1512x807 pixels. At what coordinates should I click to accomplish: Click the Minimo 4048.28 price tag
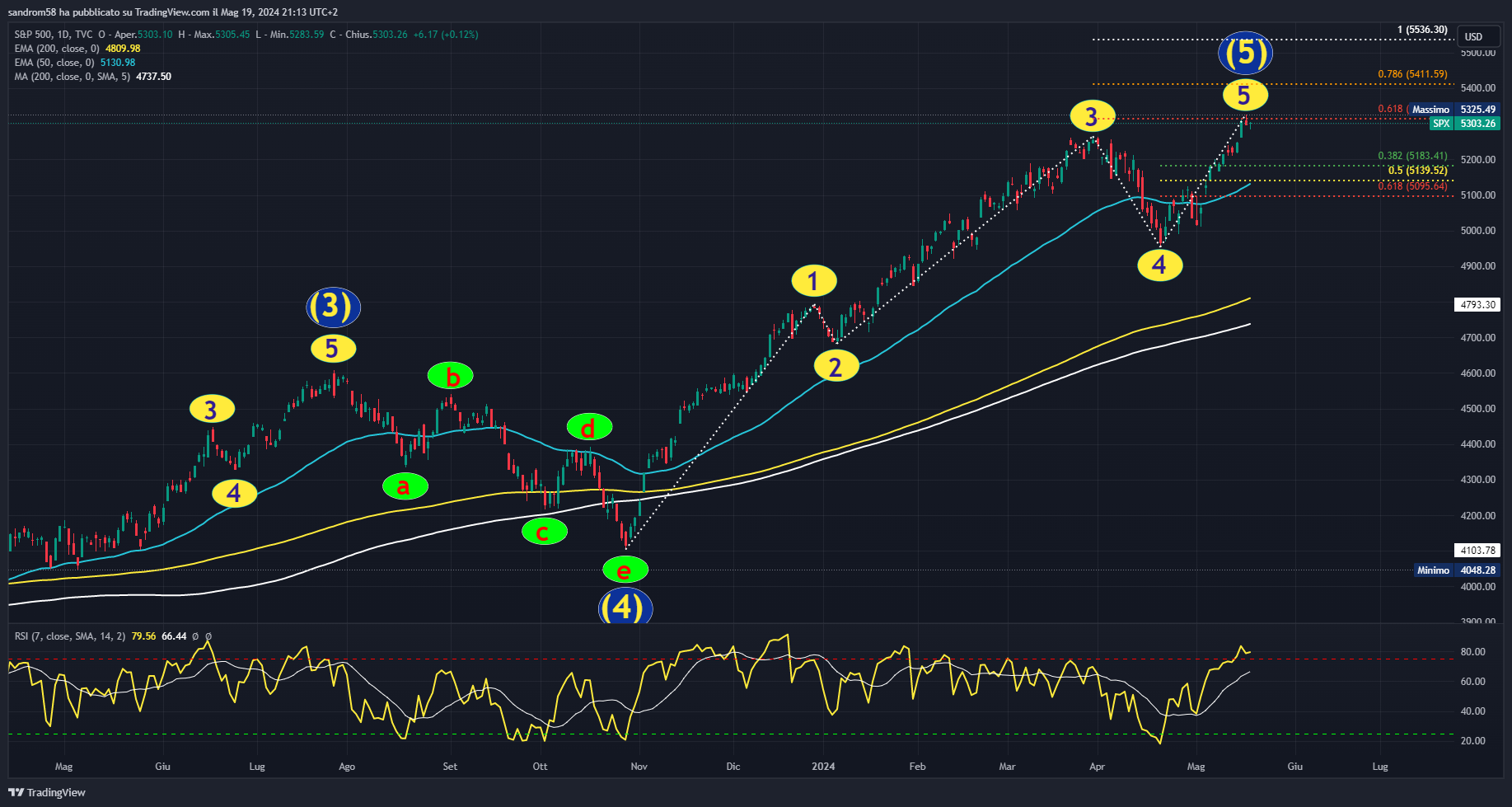[x=1457, y=570]
